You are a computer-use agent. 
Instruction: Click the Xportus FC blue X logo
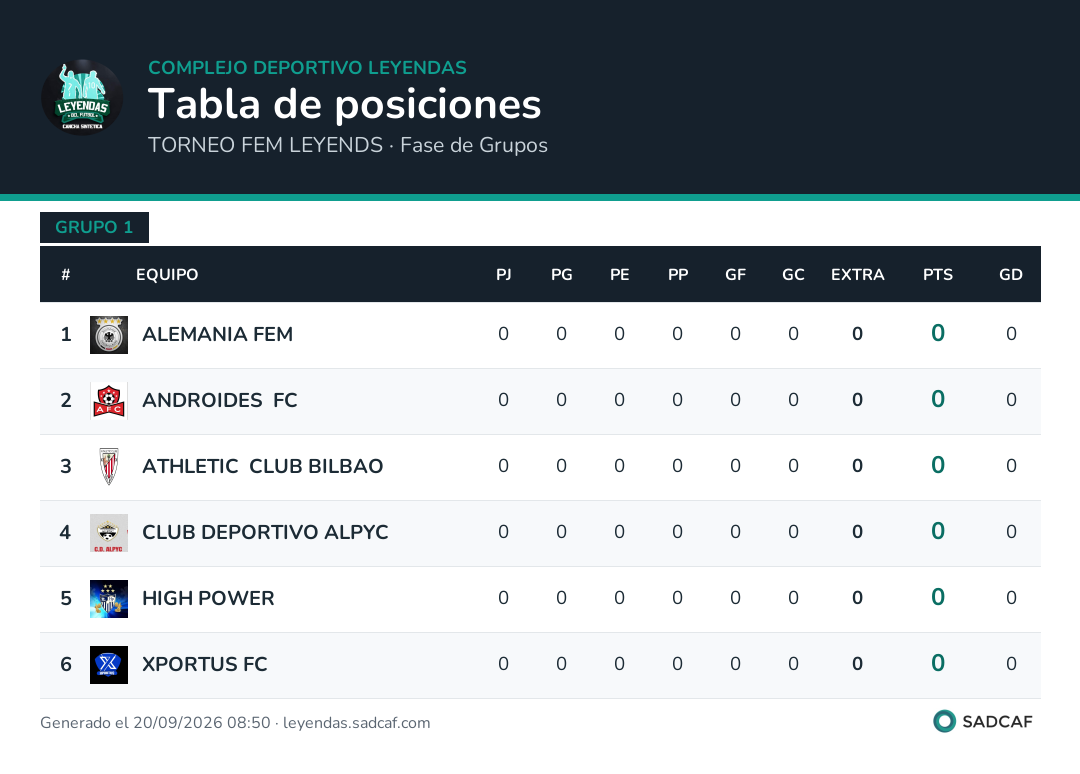[x=109, y=665]
